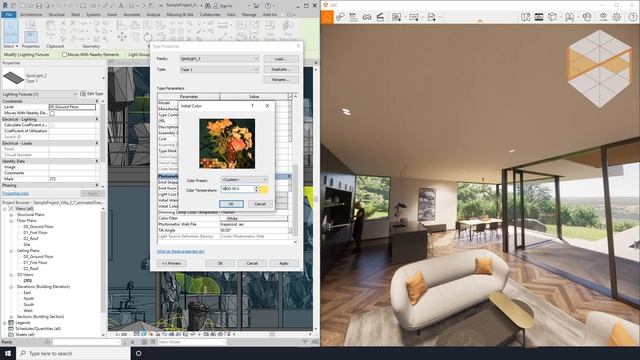Expand the Select dropdown under Modify
The height and width of the screenshot is (360, 640).
point(11,46)
